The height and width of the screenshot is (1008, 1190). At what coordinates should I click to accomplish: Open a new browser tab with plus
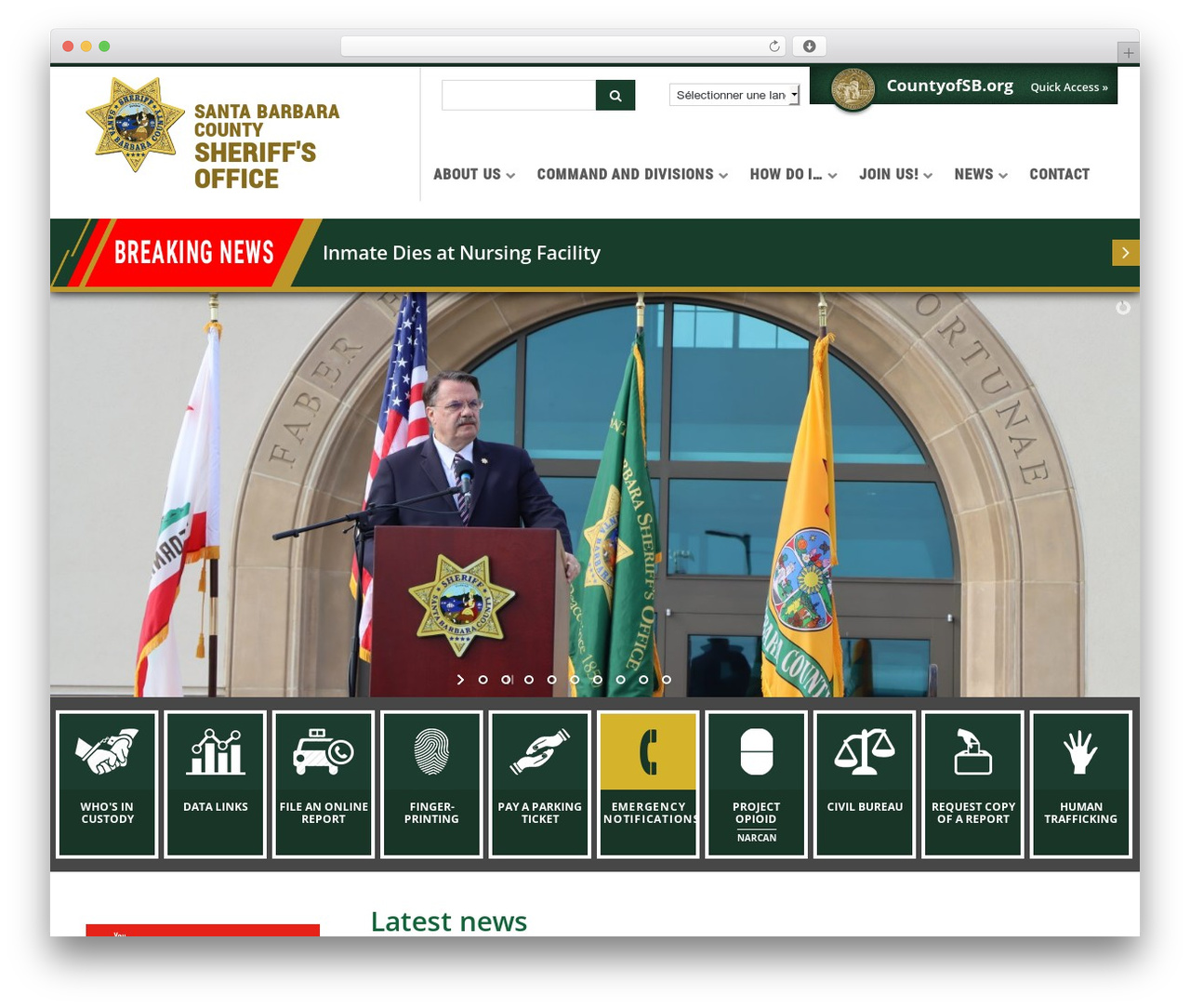(1129, 53)
